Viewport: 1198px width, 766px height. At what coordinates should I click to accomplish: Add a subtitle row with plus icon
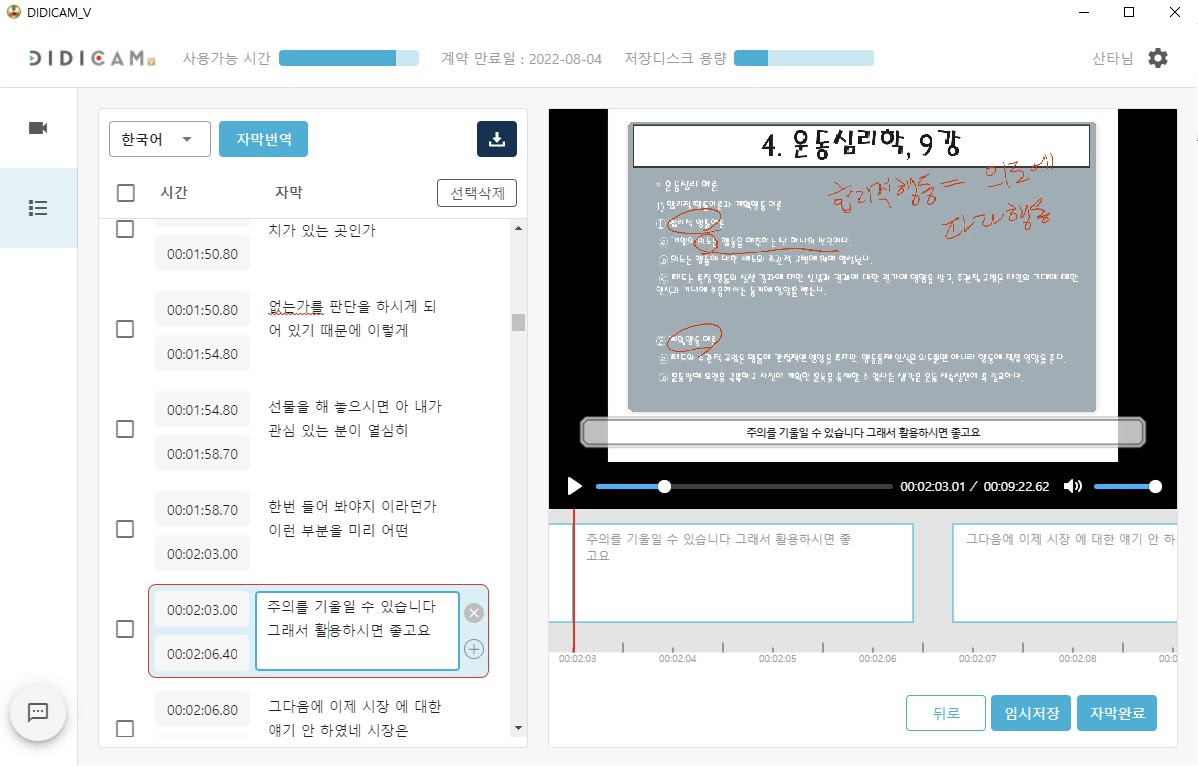click(474, 649)
